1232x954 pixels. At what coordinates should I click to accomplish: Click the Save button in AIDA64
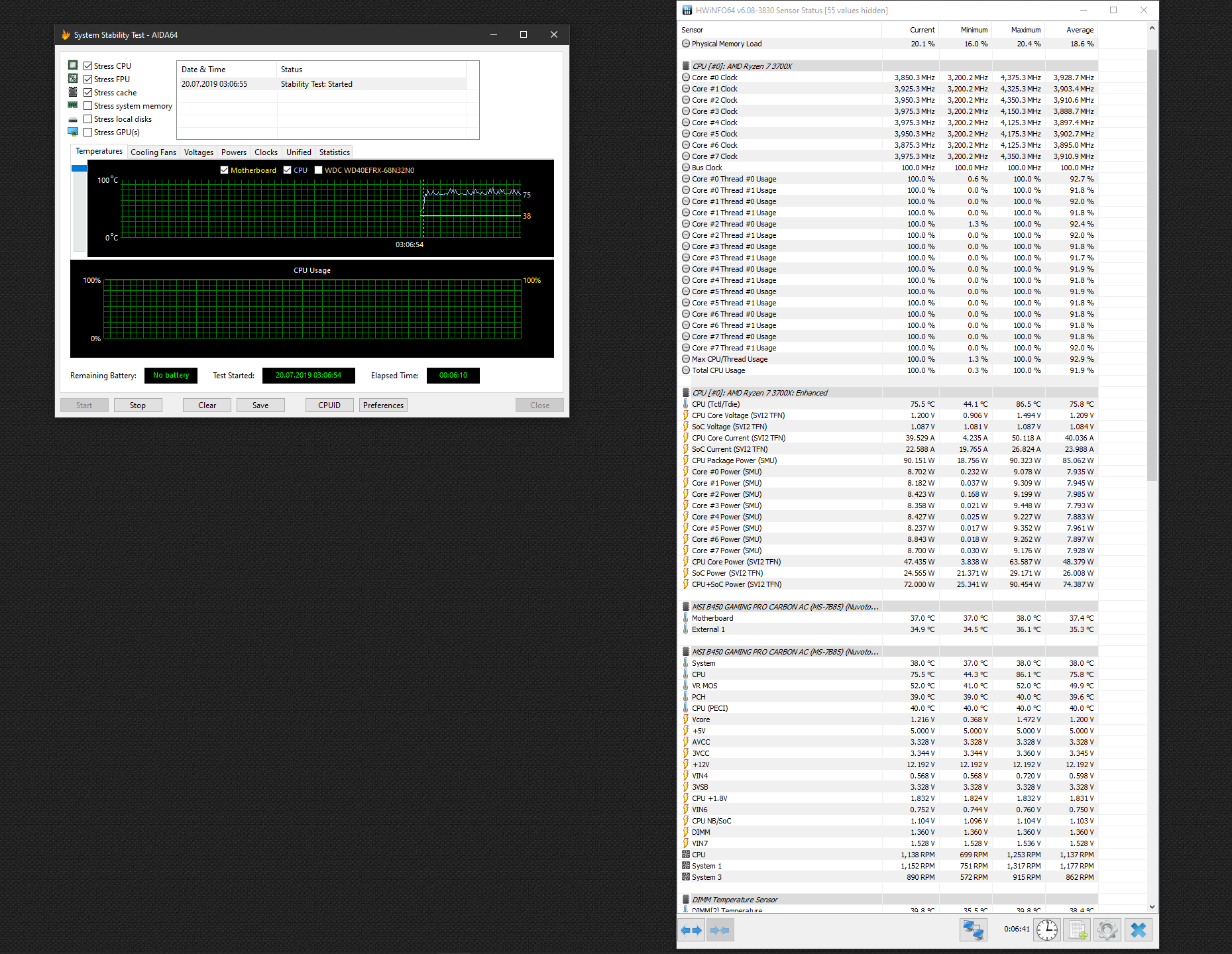260,405
